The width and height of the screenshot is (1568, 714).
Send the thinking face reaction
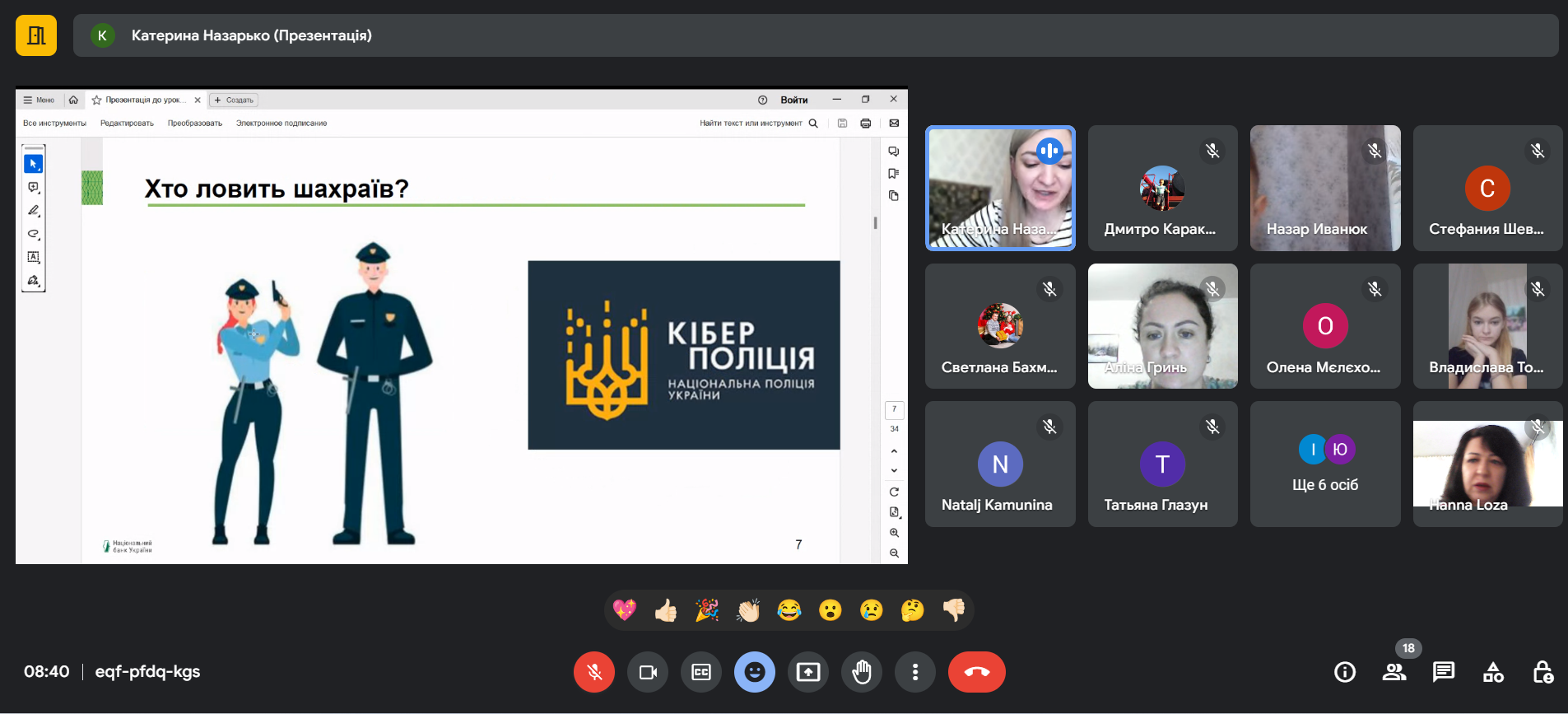(x=912, y=610)
